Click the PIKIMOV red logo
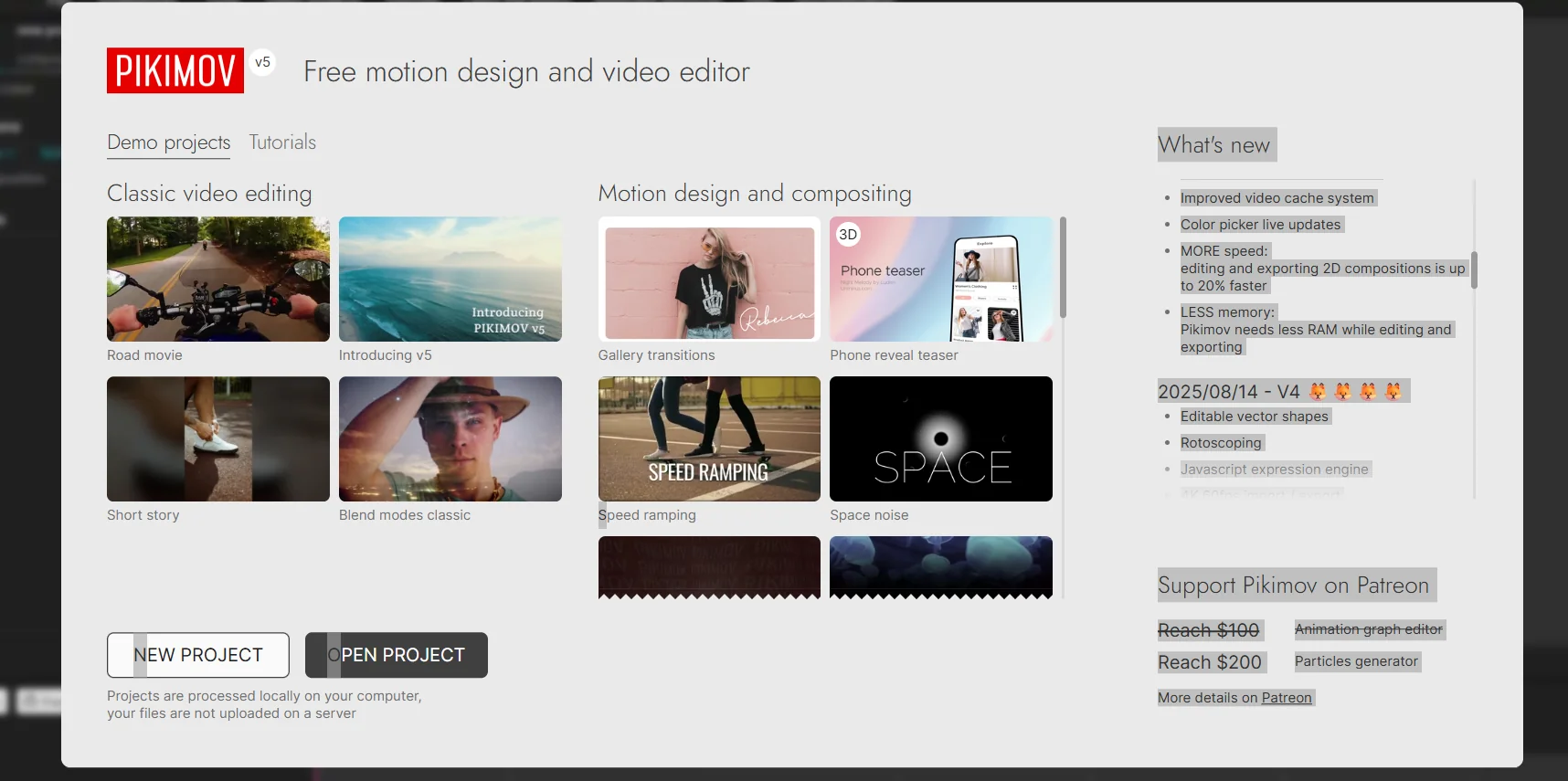1568x781 pixels. 175,70
